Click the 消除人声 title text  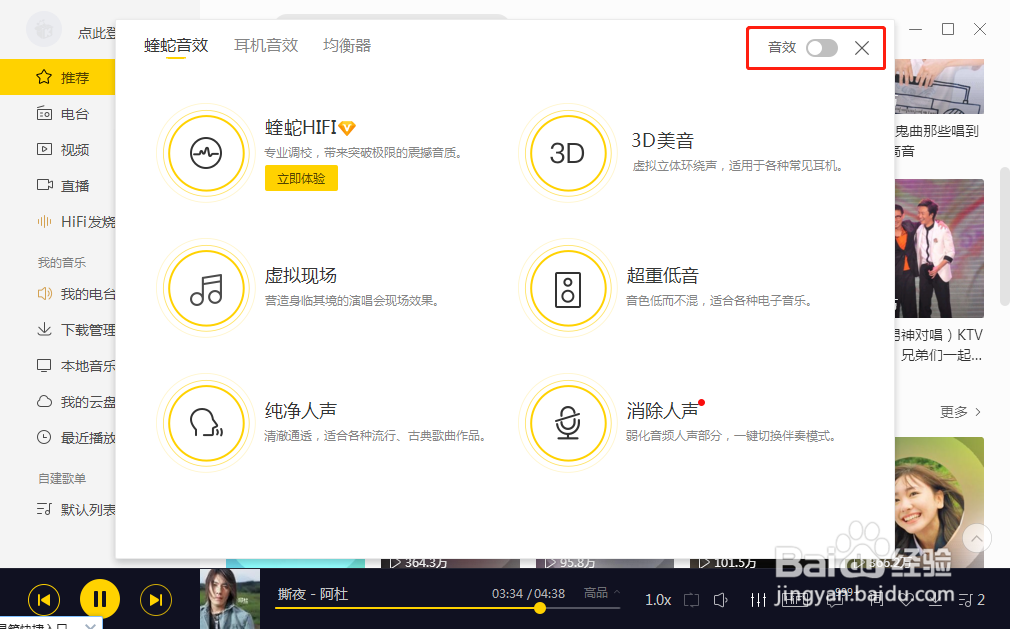point(663,411)
